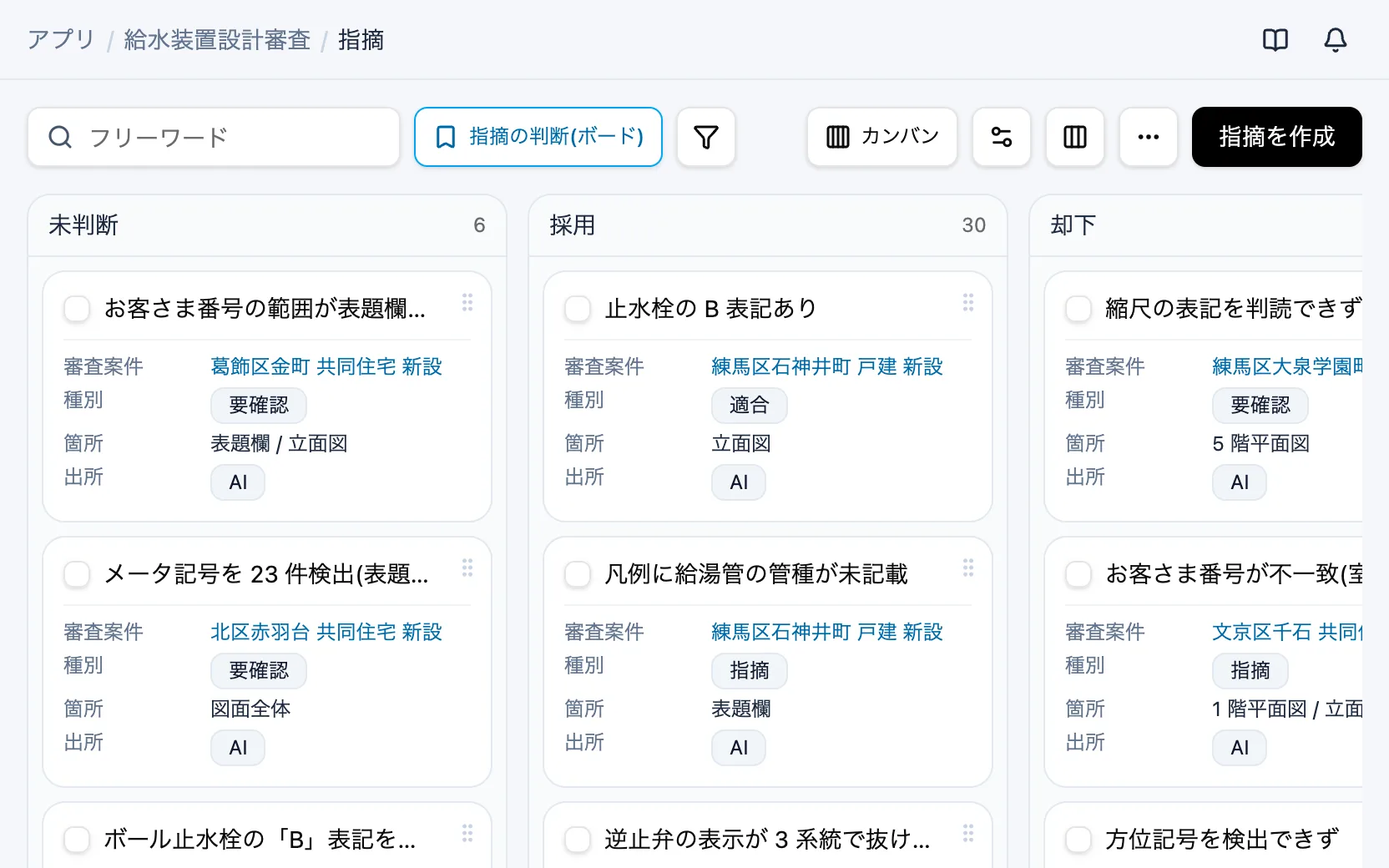Open column settings icon button
Screen dimensions: 1389x868
pyautogui.click(x=1075, y=137)
